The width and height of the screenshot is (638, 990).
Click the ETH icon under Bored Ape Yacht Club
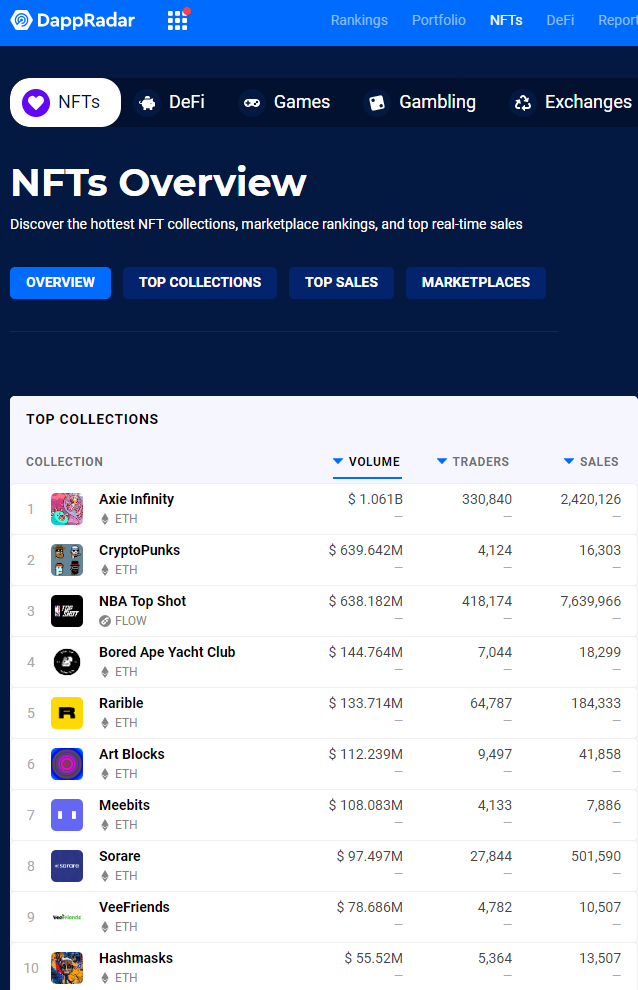(x=105, y=672)
